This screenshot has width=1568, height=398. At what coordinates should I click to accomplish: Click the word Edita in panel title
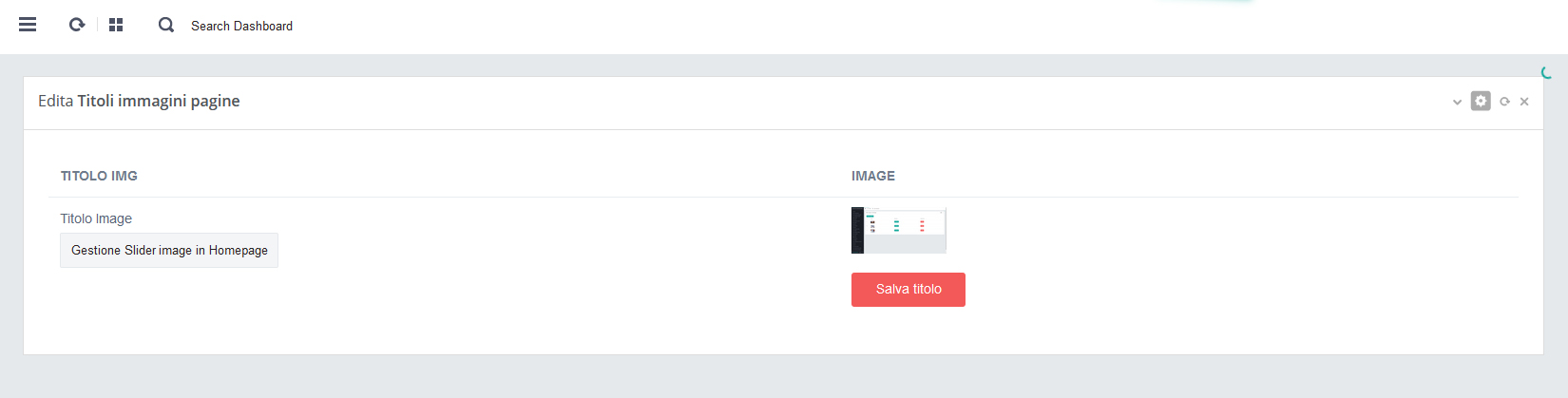[55, 101]
